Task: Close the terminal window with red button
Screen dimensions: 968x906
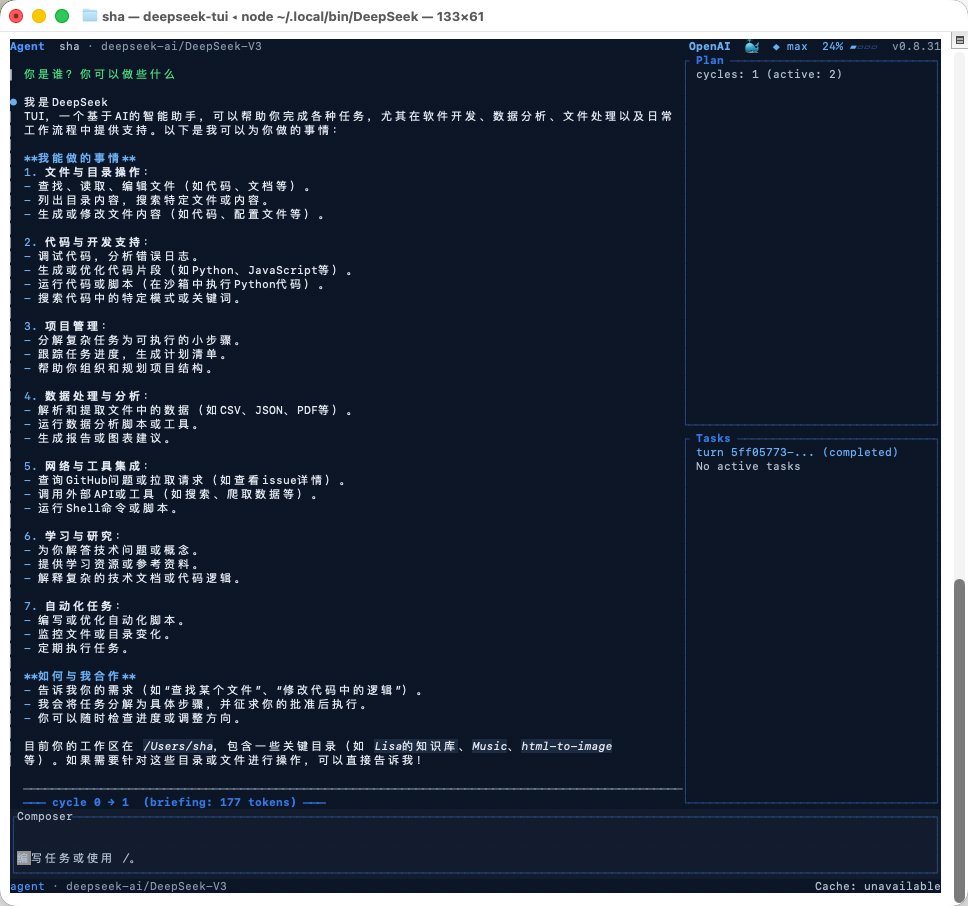Action: (x=16, y=16)
